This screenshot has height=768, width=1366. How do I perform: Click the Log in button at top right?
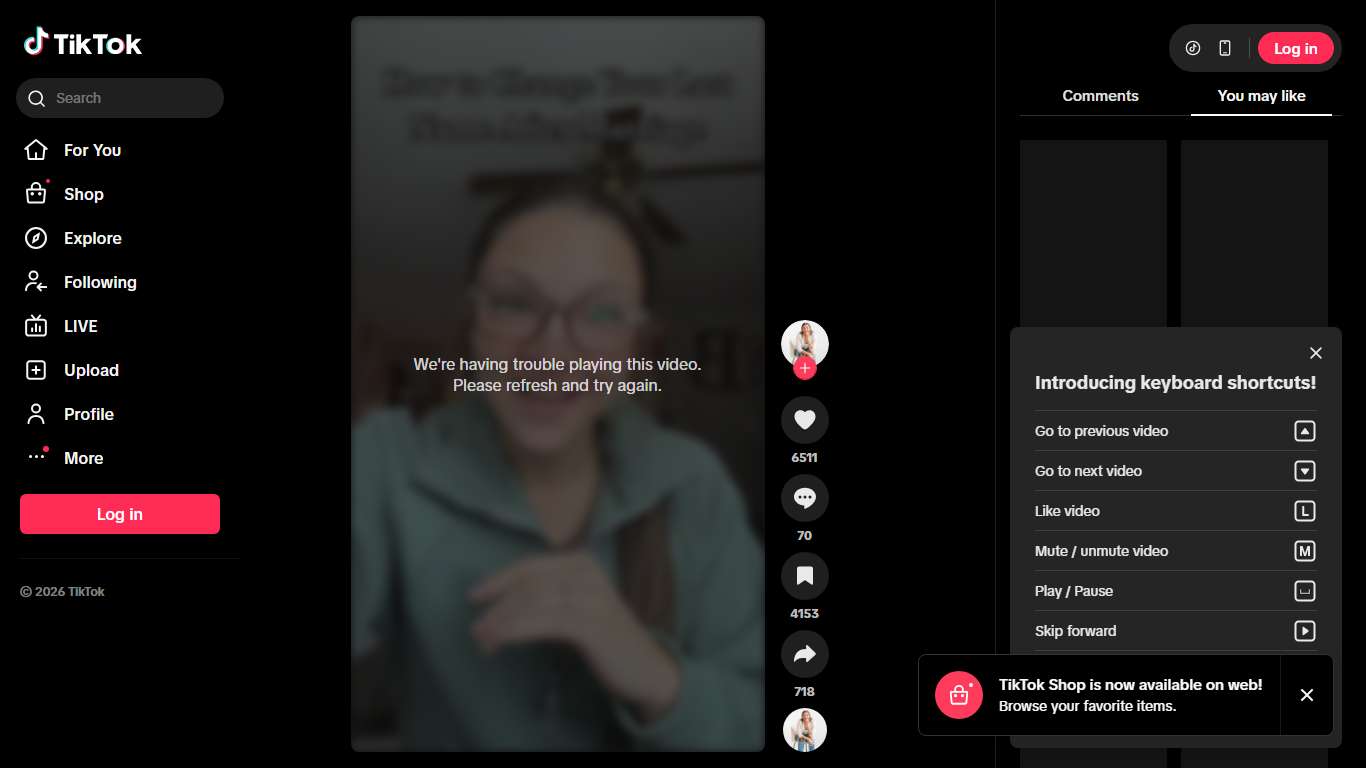point(1295,48)
